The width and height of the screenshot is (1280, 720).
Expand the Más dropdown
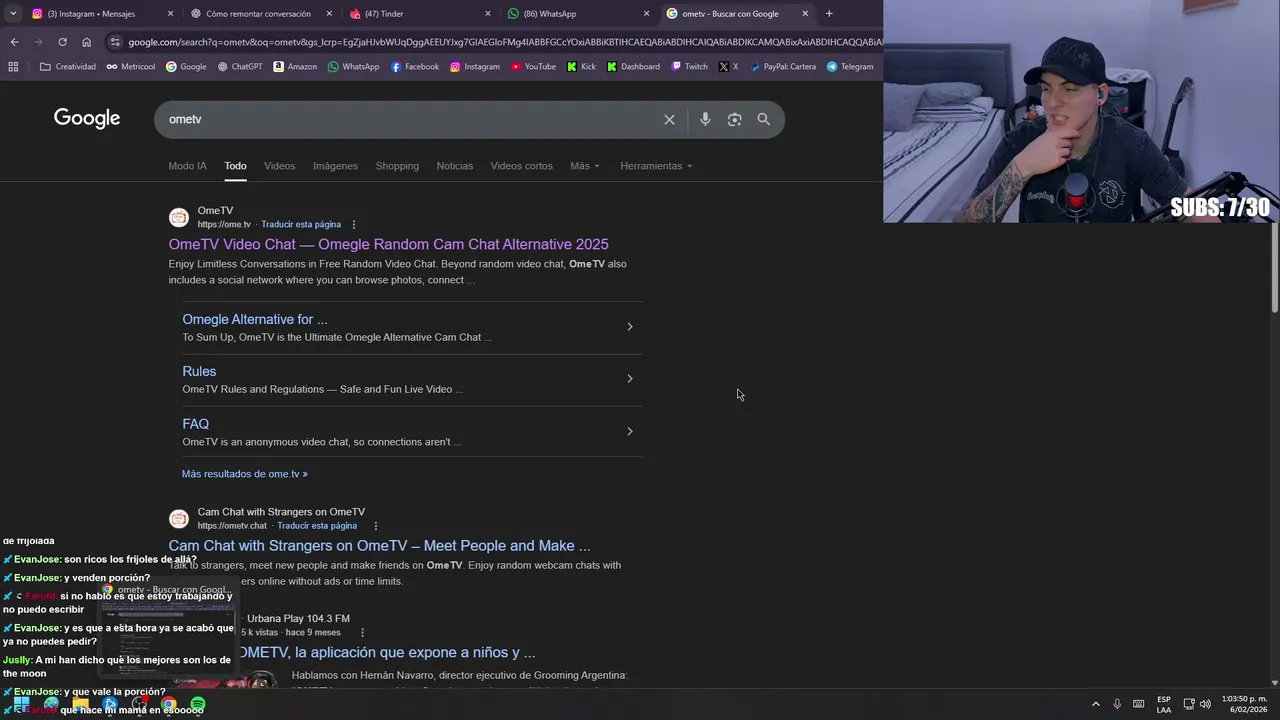coord(585,166)
